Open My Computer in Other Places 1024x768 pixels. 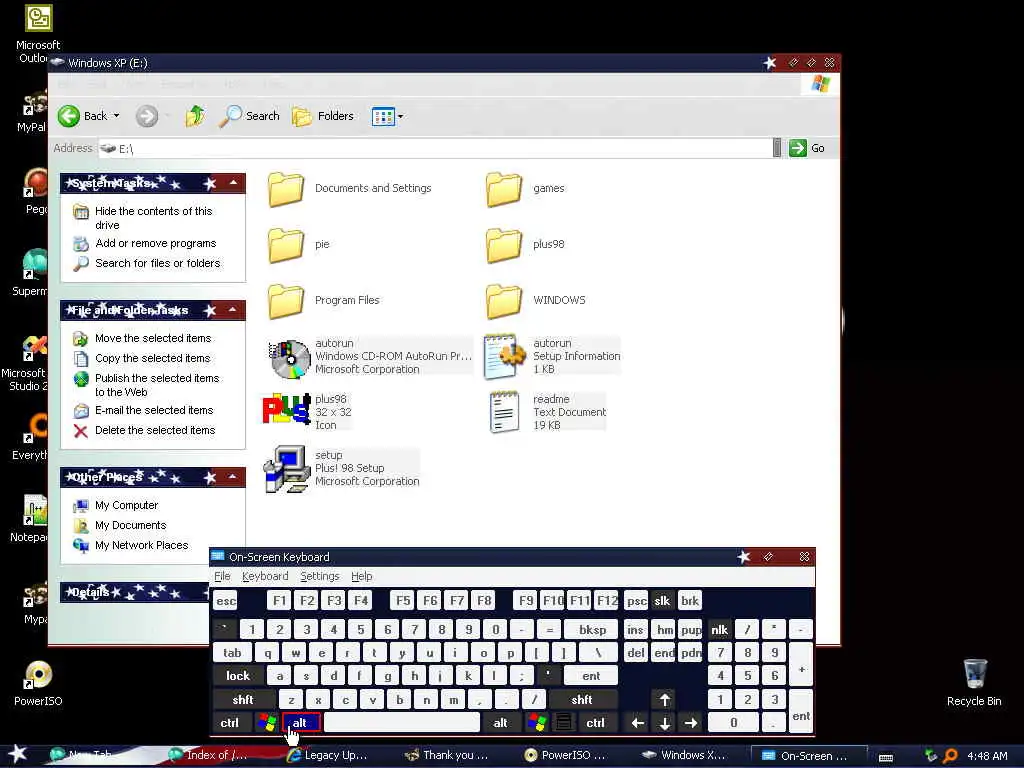(126, 505)
